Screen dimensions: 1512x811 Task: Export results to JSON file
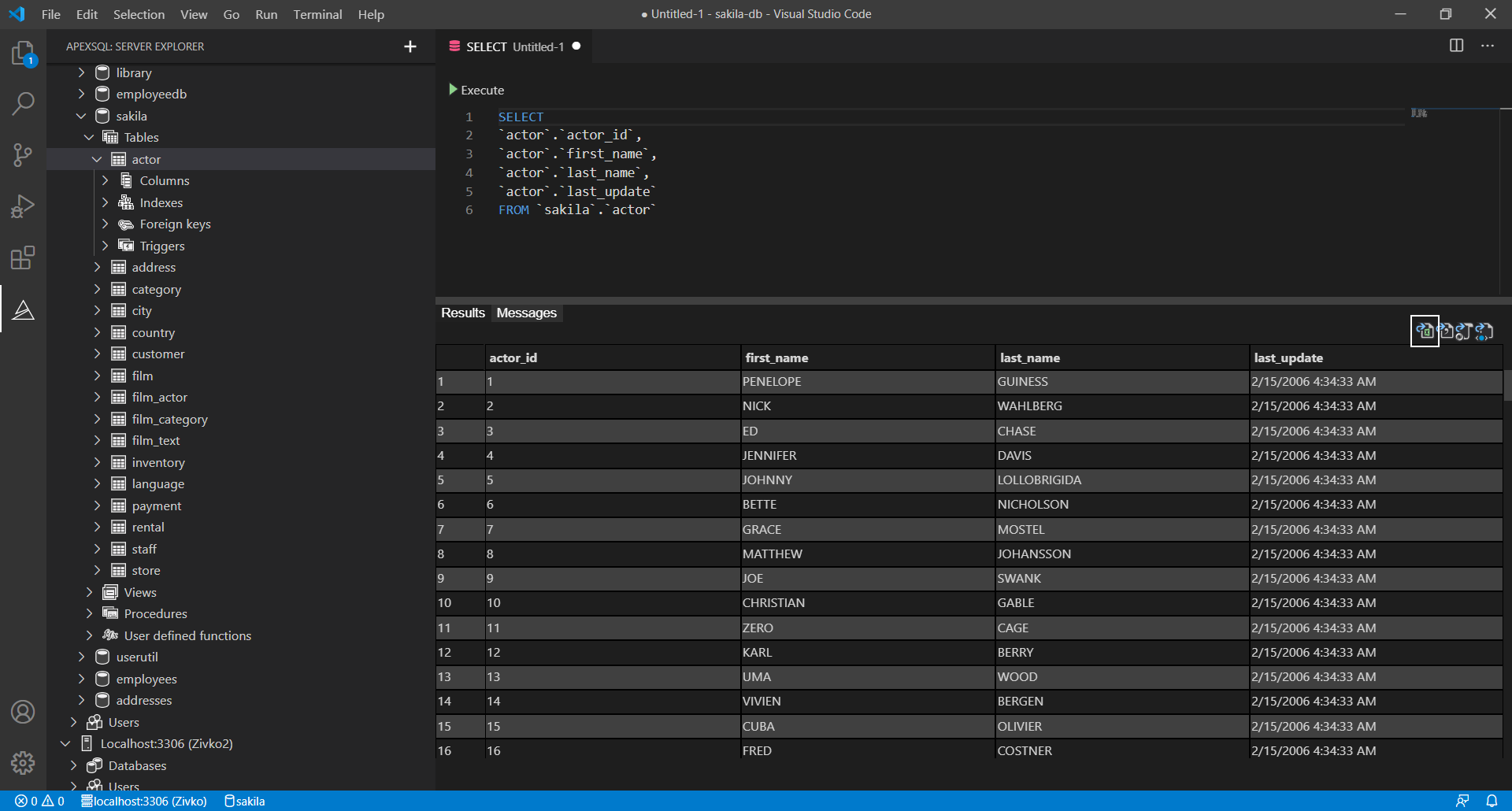click(1464, 331)
